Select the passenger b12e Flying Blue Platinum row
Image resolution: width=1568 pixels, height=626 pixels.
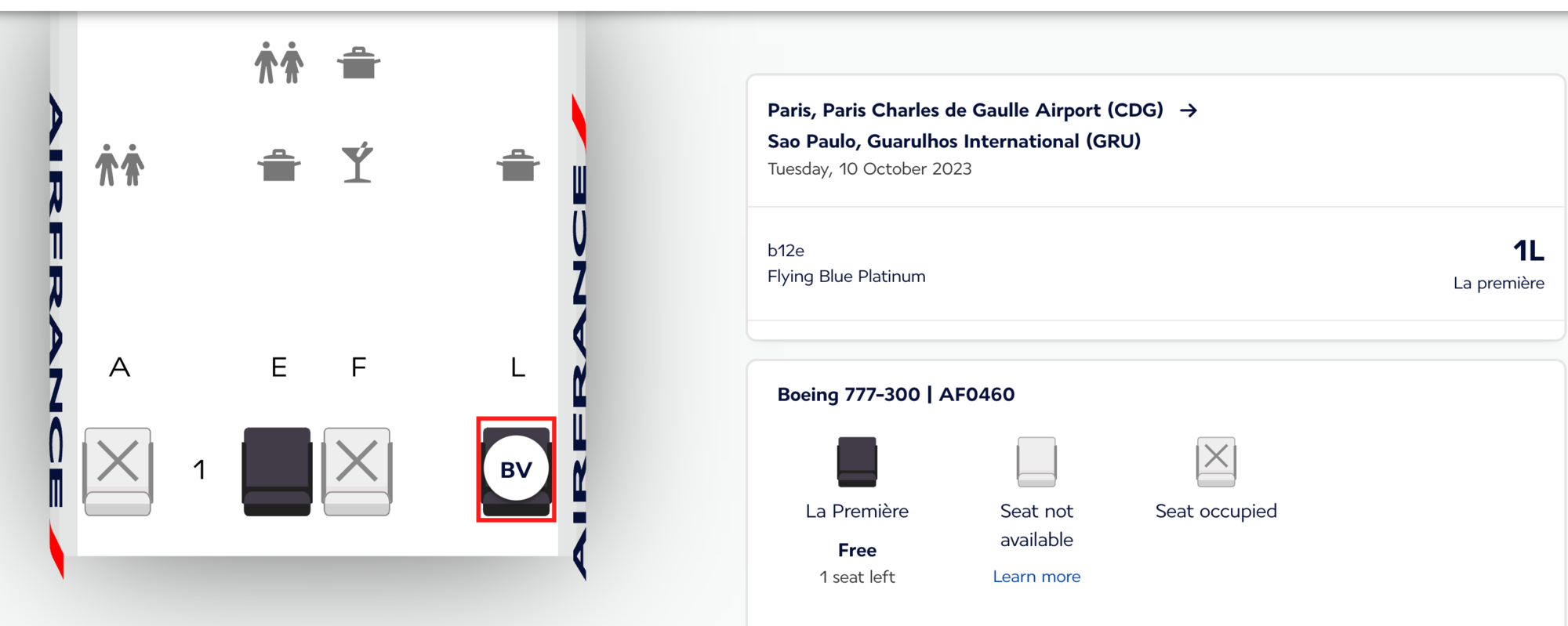[x=1156, y=263]
